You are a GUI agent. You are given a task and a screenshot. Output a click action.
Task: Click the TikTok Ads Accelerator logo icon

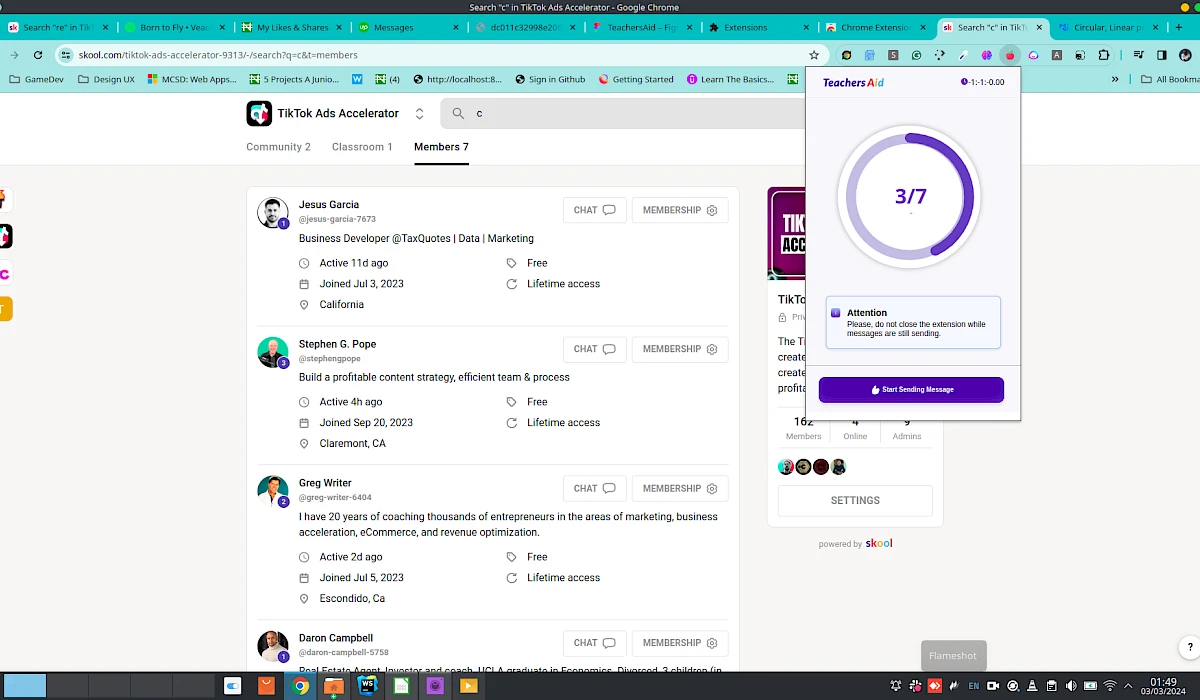coord(258,113)
